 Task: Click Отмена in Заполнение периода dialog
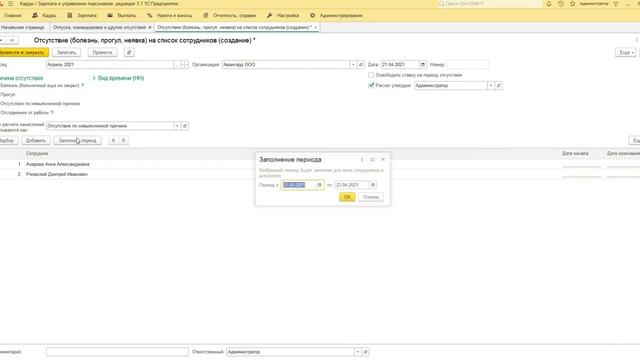(x=371, y=197)
